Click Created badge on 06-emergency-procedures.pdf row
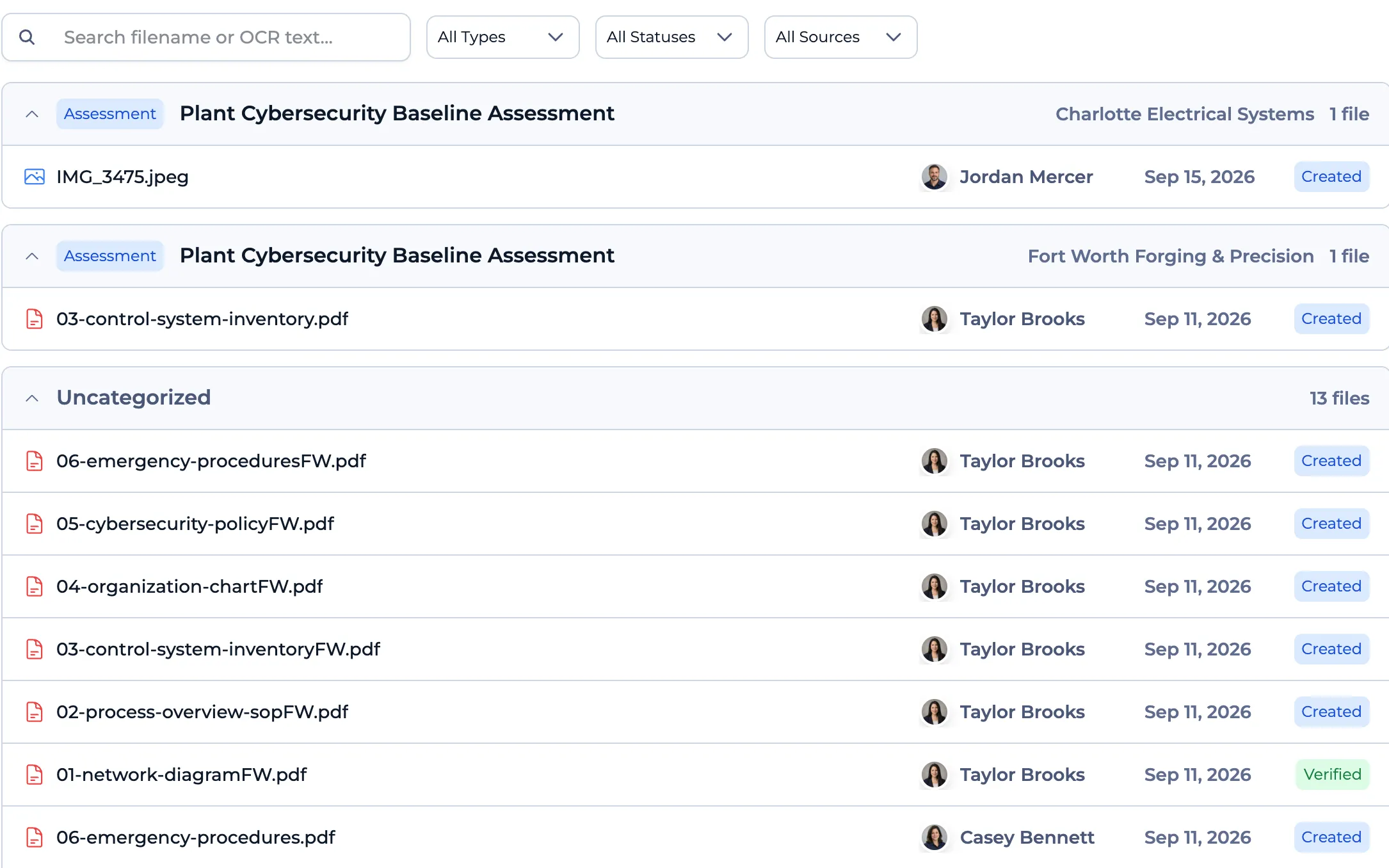 [1331, 837]
